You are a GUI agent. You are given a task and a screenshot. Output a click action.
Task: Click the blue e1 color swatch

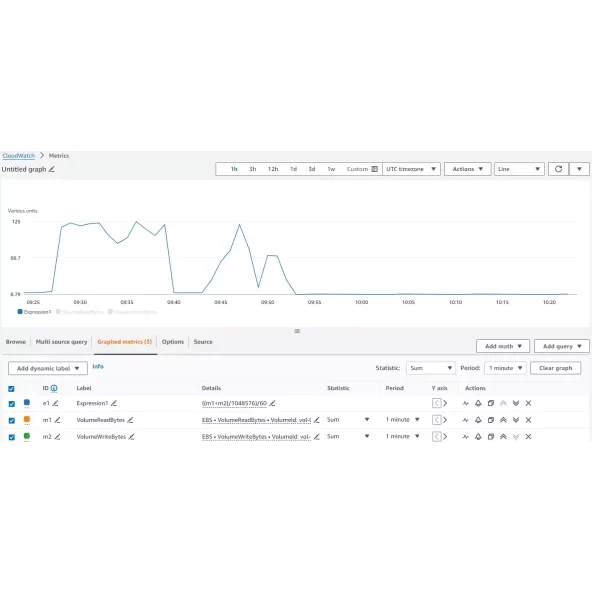pos(27,402)
